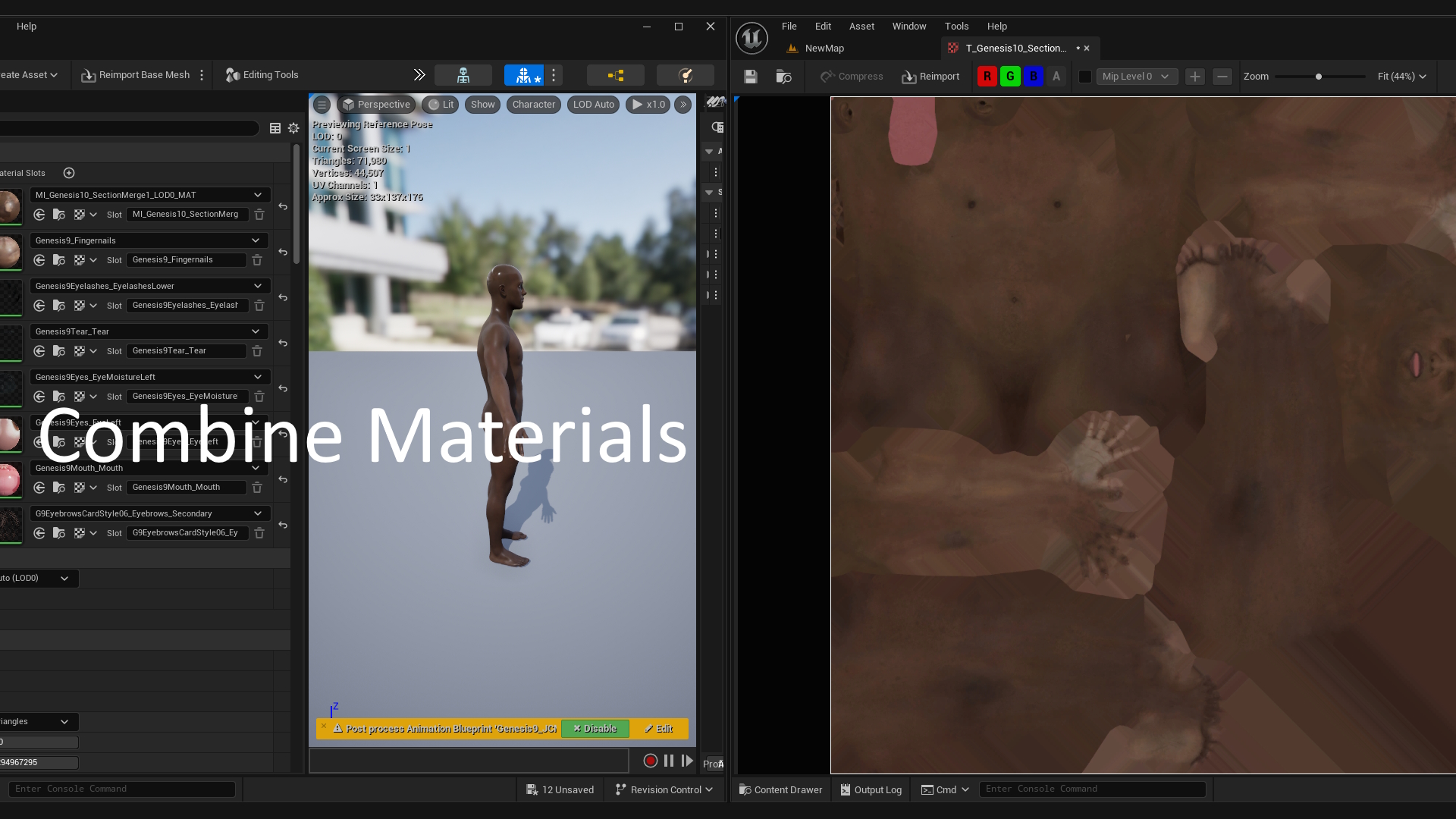This screenshot has width=1456, height=819.
Task: Open details panel settings gear
Action: [293, 128]
